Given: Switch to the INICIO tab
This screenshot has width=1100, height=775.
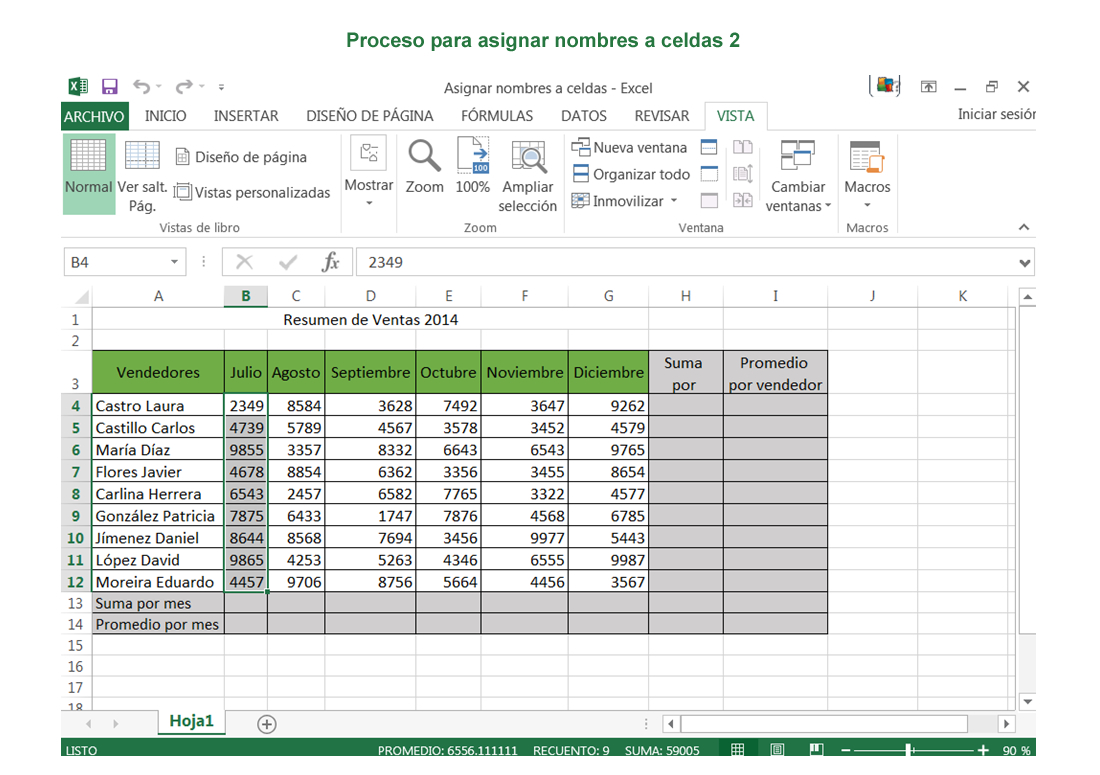Looking at the screenshot, I should 166,116.
